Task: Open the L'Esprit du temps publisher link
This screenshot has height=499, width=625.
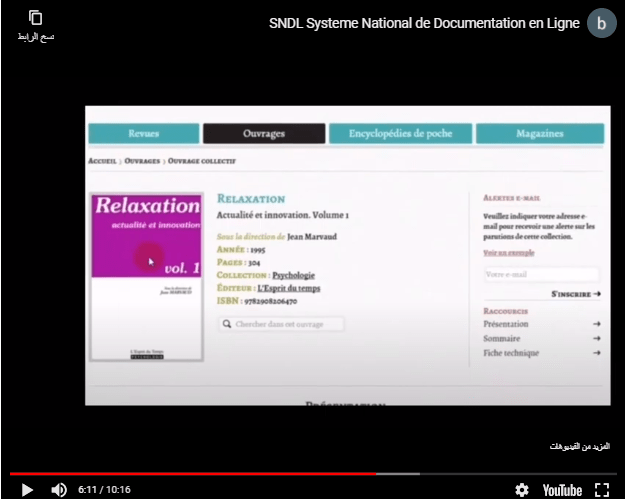Action: tap(289, 288)
